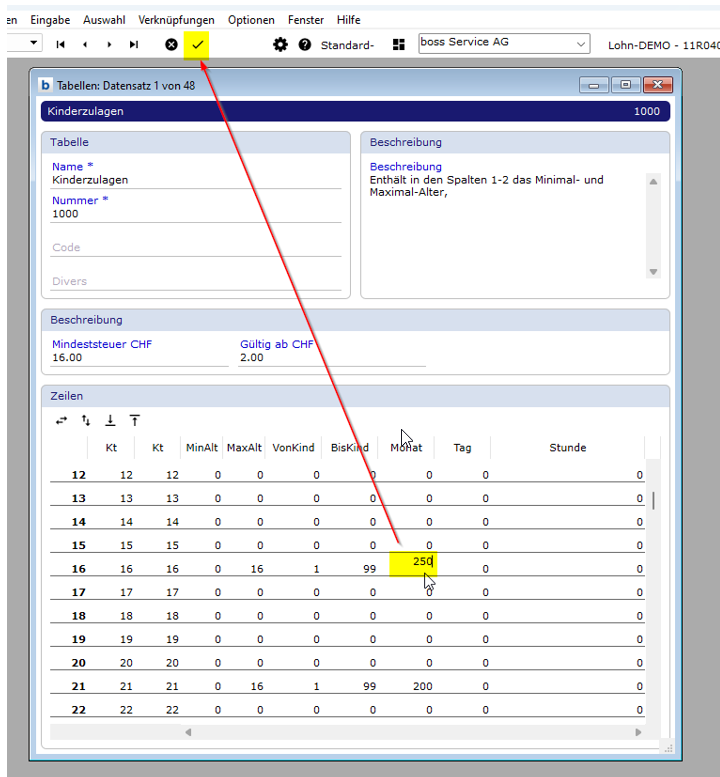The width and height of the screenshot is (720, 777).
Task: Jump to the last record
Action: coord(134,45)
